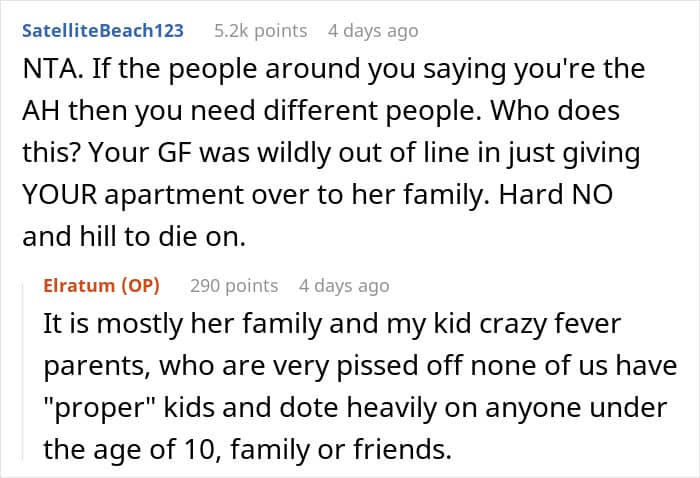Click the quoted word "proper" in the reply

tap(99, 407)
